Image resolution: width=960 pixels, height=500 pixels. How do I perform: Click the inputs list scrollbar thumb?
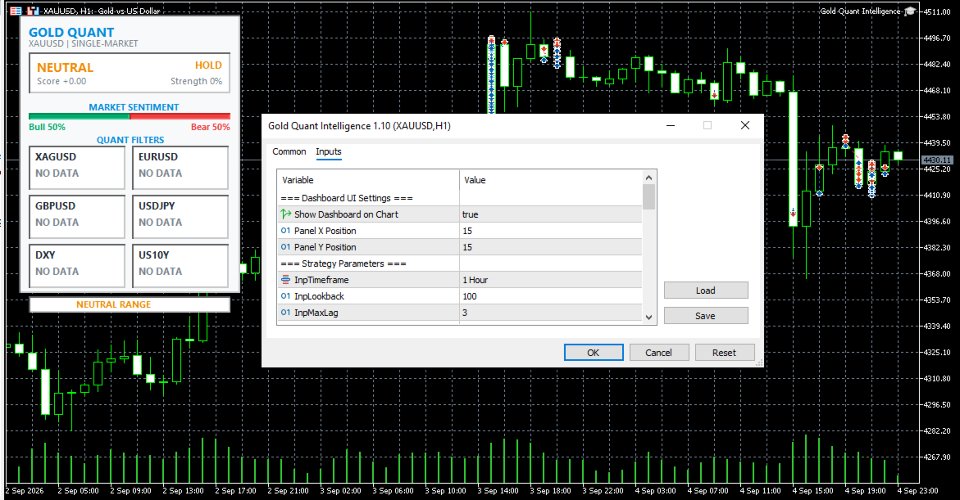click(x=649, y=196)
